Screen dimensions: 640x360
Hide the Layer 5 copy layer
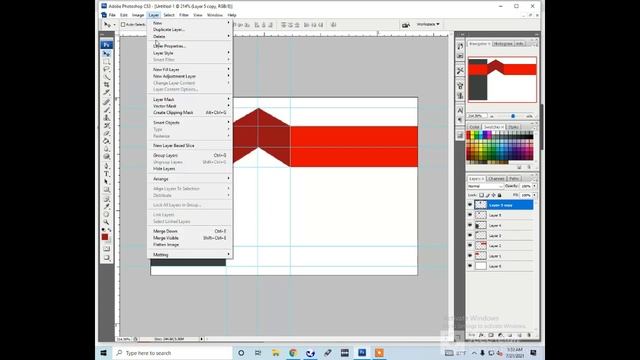click(x=470, y=205)
